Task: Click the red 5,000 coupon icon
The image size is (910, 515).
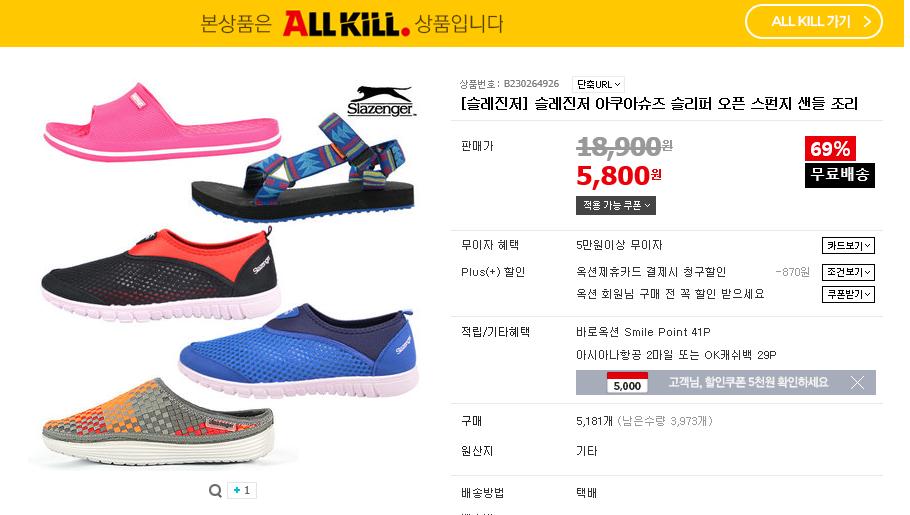Action: pos(627,383)
